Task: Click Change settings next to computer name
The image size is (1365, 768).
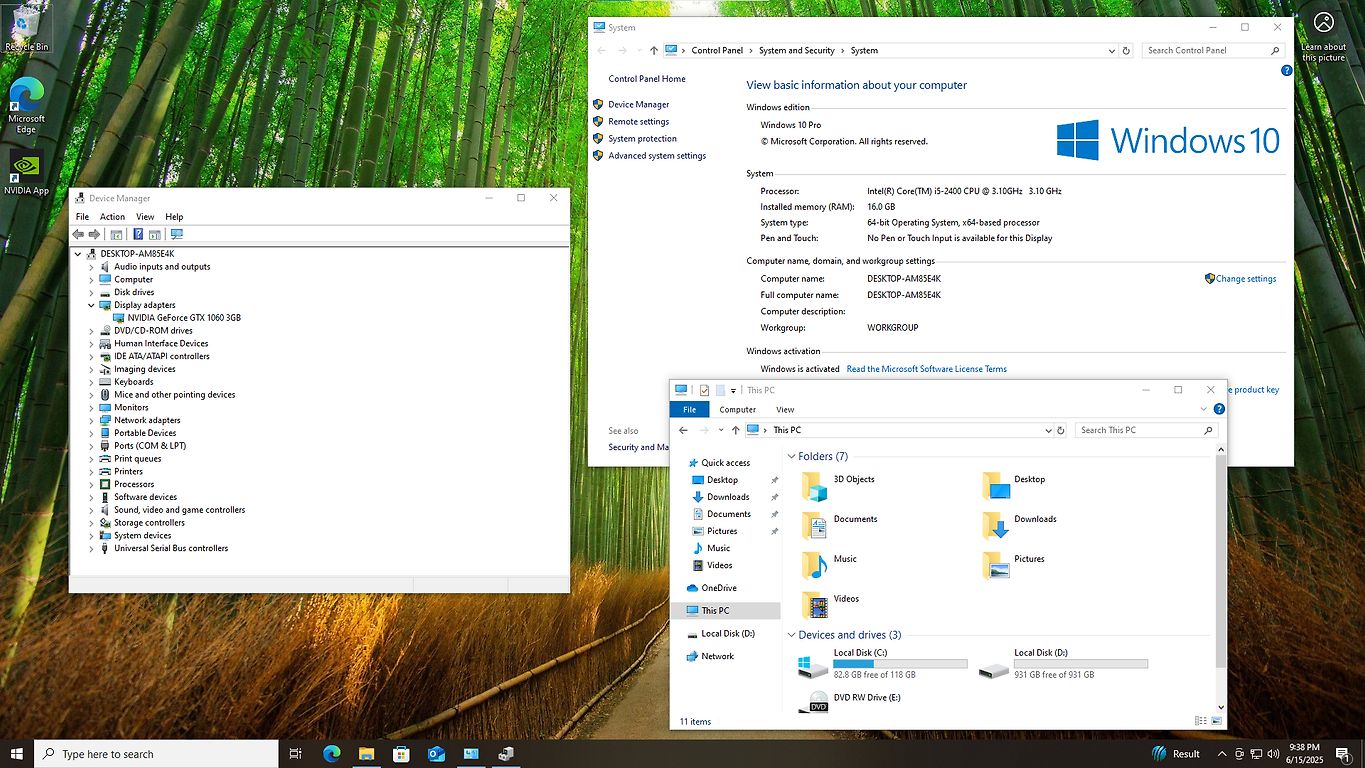Action: [x=1246, y=279]
